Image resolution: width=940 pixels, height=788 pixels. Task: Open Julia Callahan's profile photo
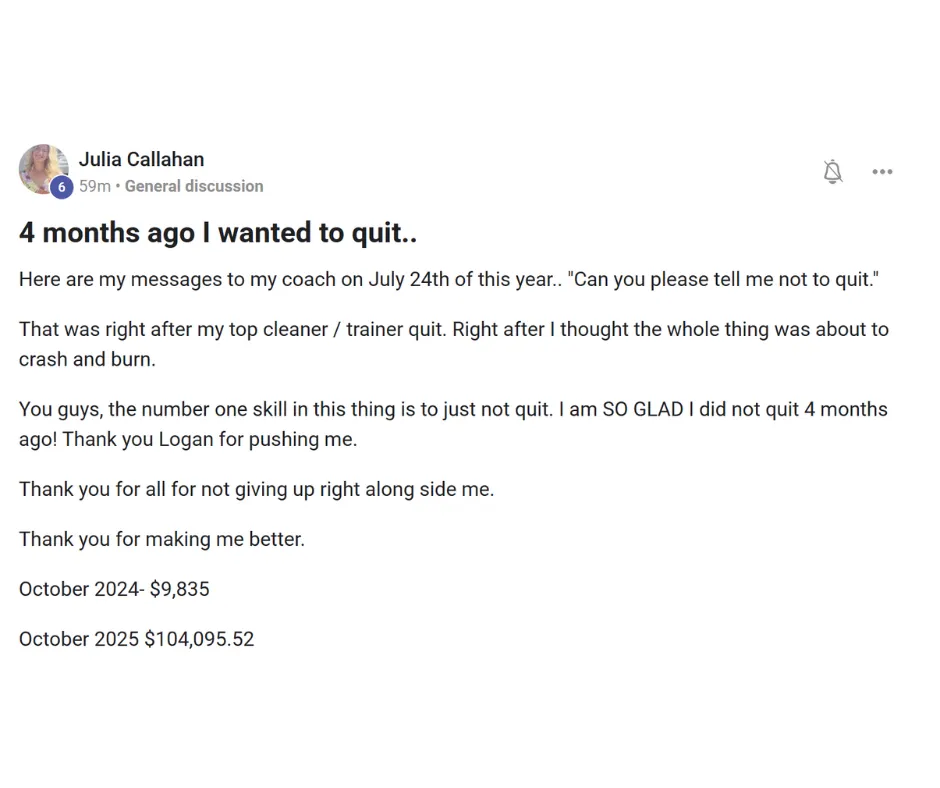coord(42,166)
